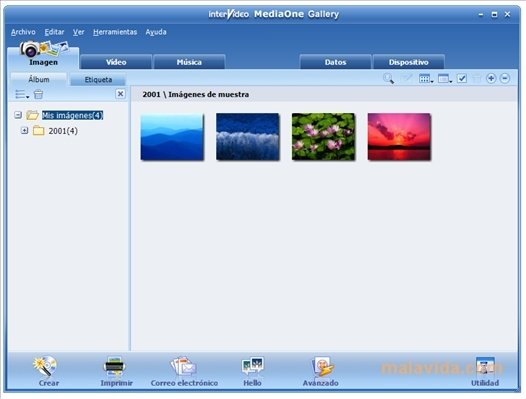Toggle the select-all checkmark button
This screenshot has height=399, width=526.
(x=462, y=79)
